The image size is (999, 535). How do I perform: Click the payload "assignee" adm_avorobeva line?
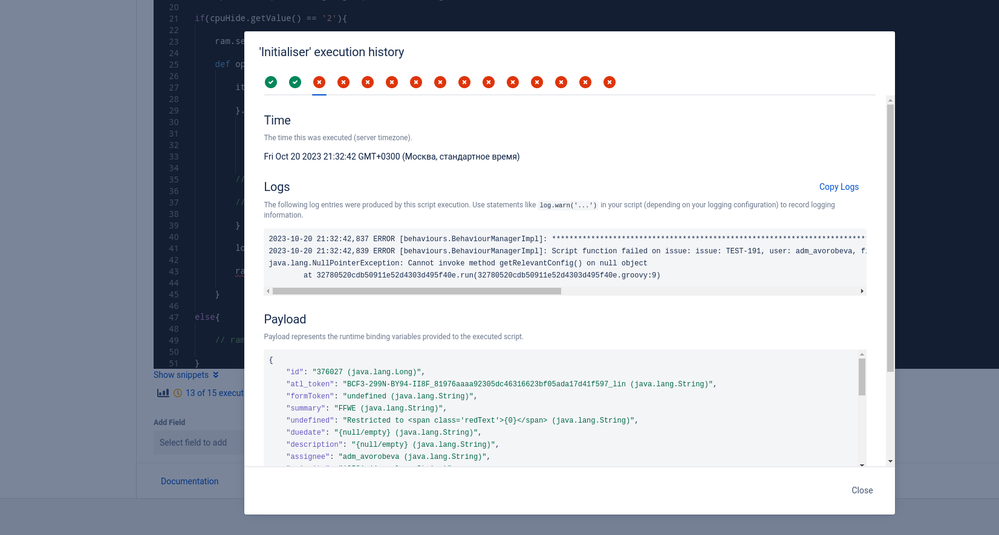tap(390, 457)
